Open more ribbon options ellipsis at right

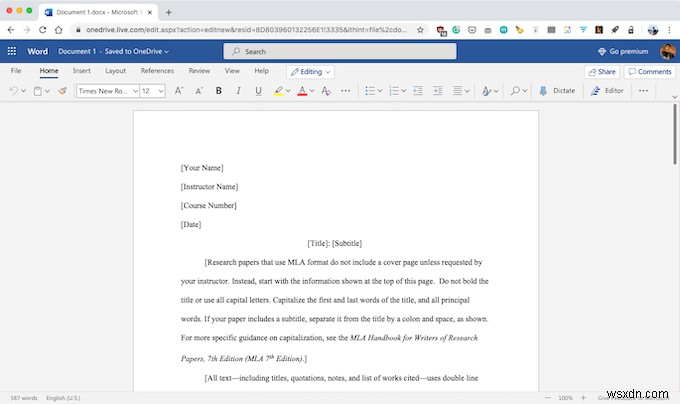pyautogui.click(x=644, y=91)
